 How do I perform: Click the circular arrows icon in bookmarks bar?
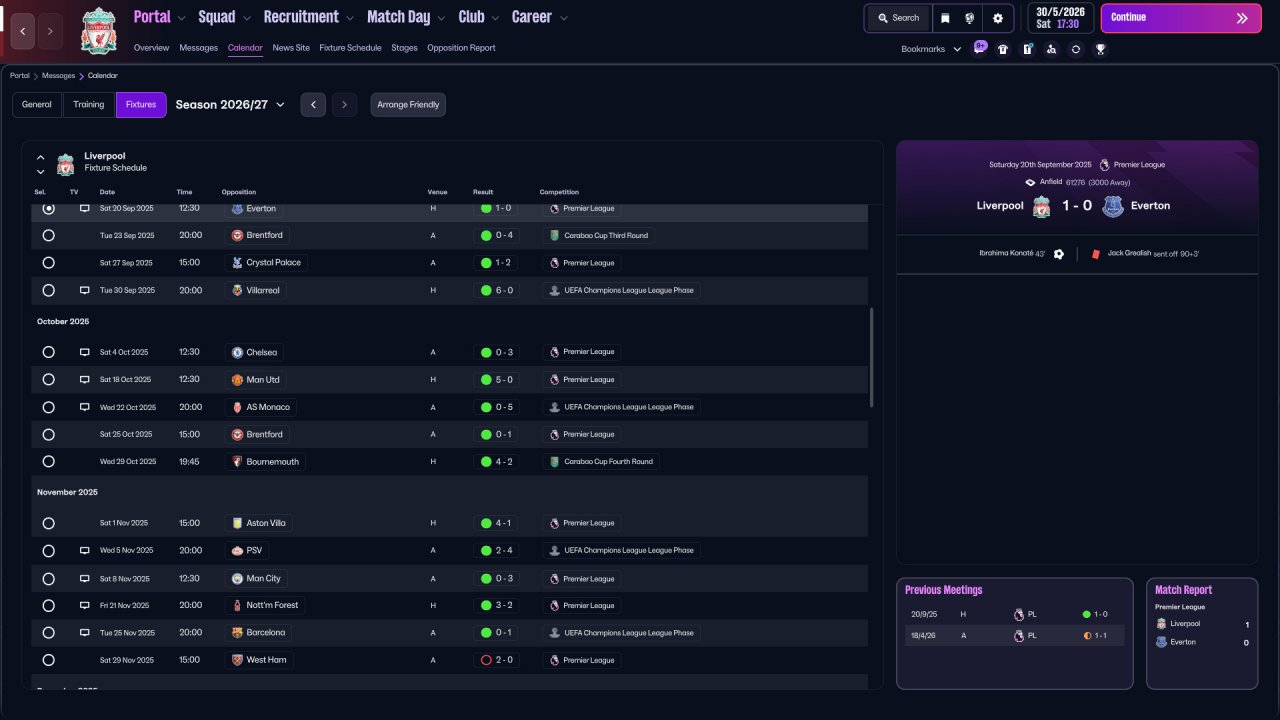[x=1076, y=49]
